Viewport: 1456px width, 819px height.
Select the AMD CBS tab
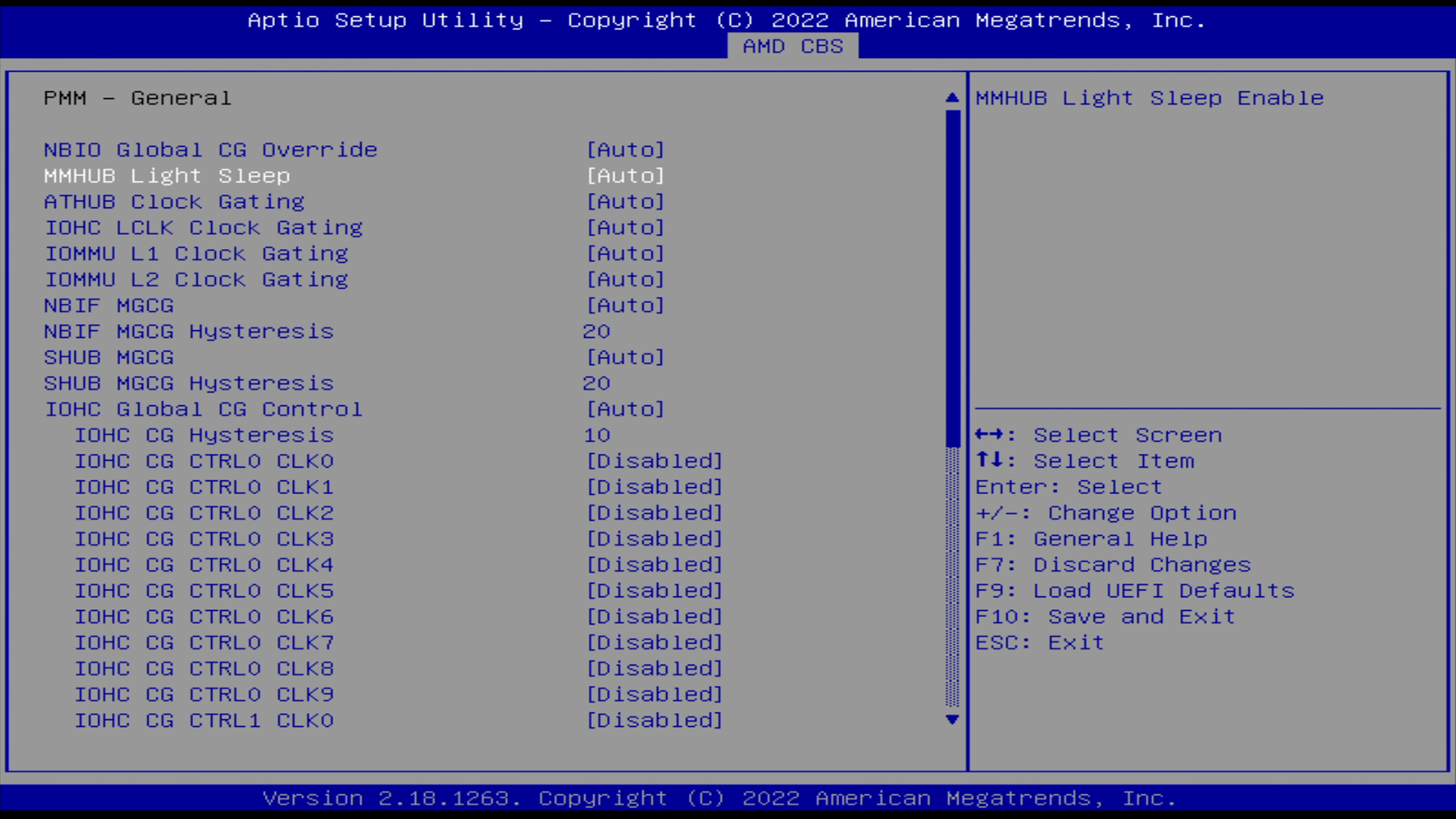pos(792,46)
